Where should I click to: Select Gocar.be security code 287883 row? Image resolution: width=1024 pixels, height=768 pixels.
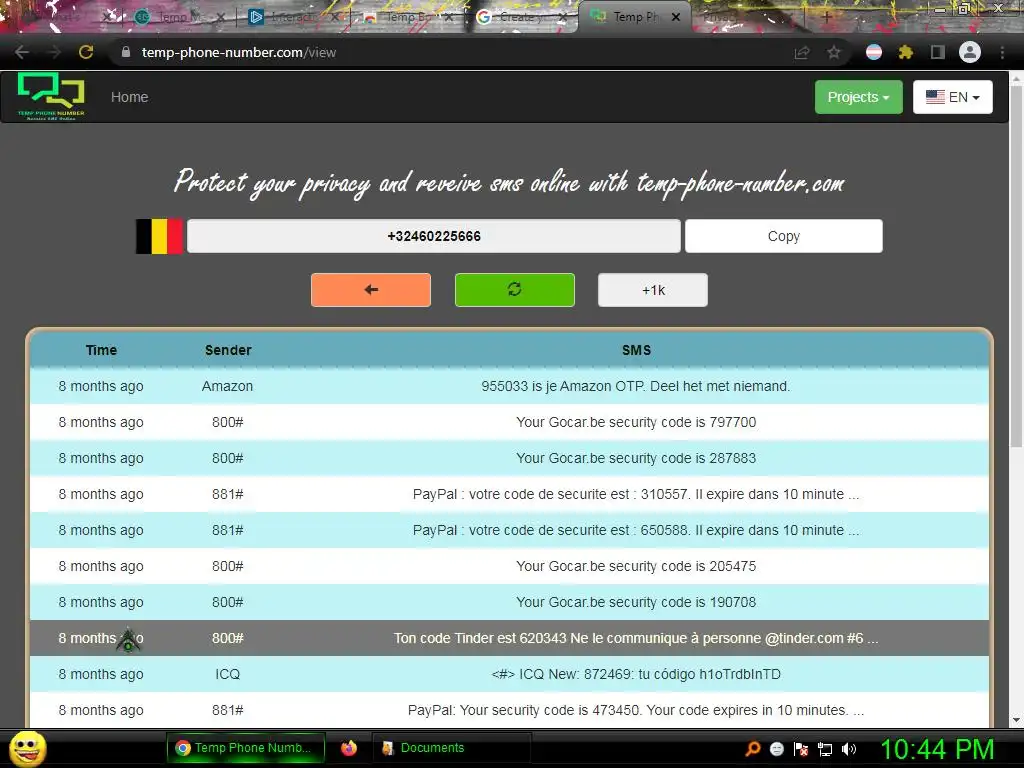pos(509,458)
